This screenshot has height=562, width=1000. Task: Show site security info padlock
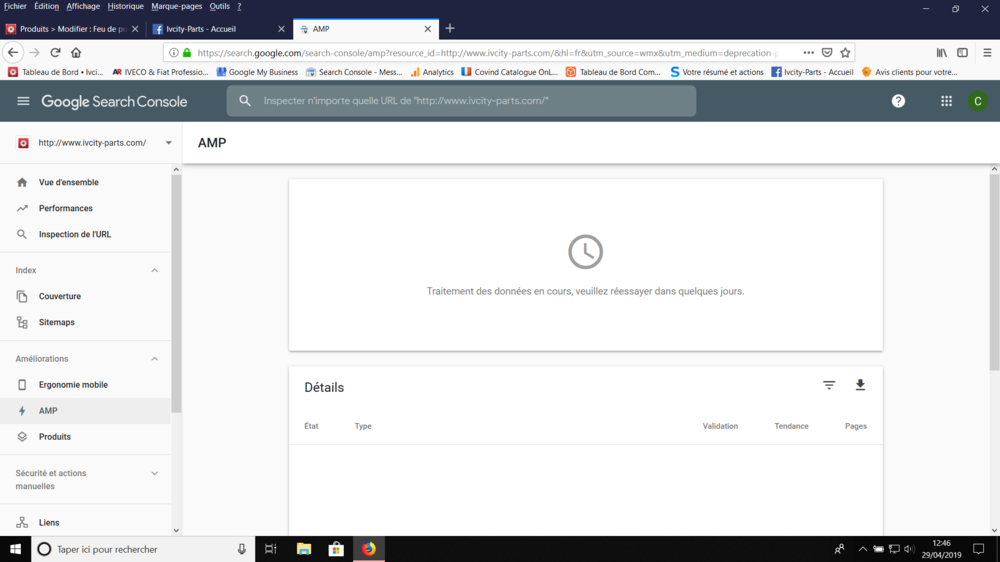[x=187, y=52]
